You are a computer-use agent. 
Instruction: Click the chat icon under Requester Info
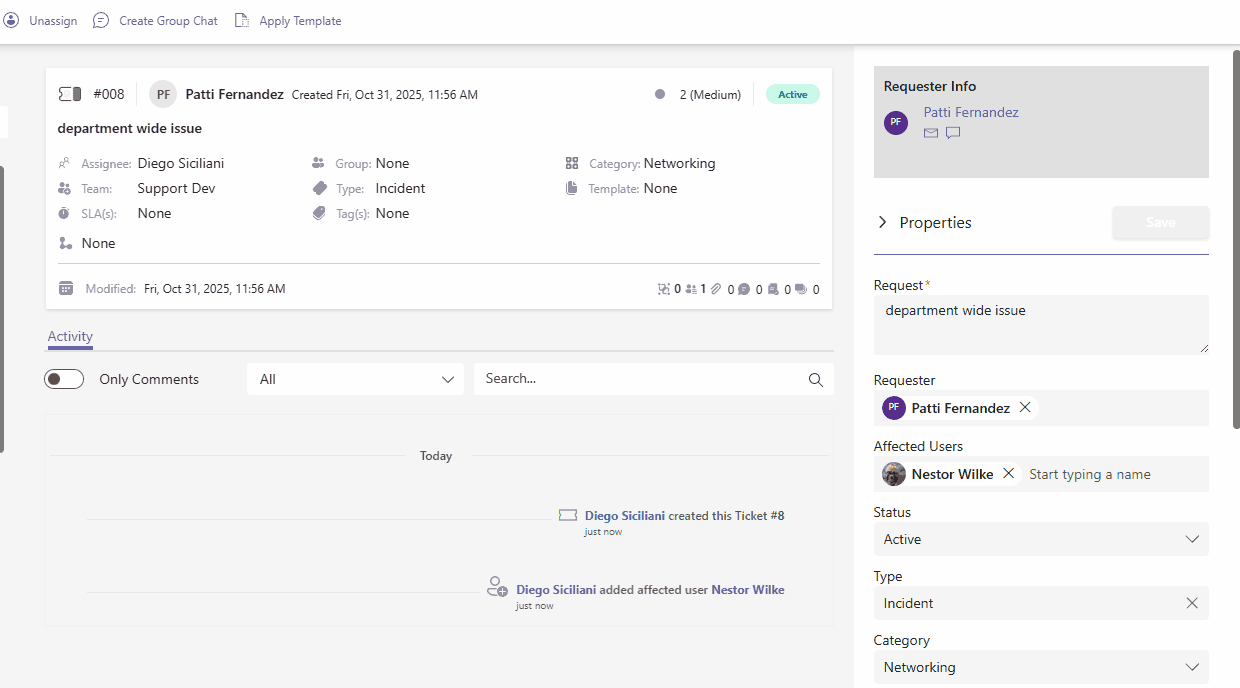[953, 133]
